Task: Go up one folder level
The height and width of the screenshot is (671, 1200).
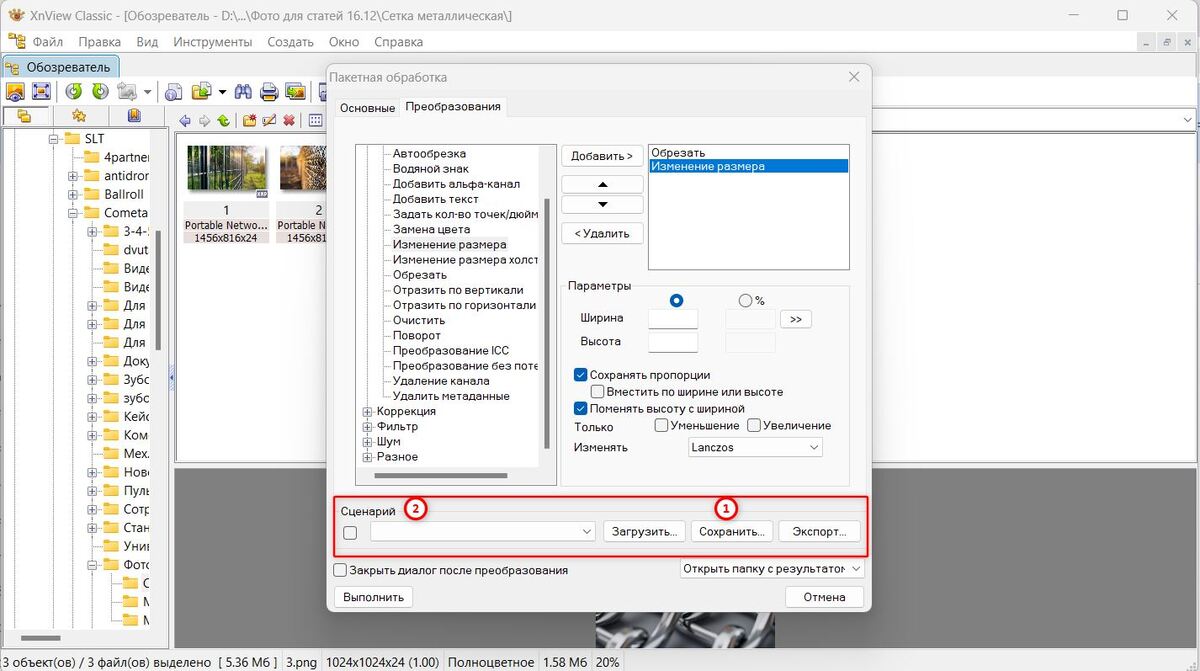Action: (x=223, y=121)
